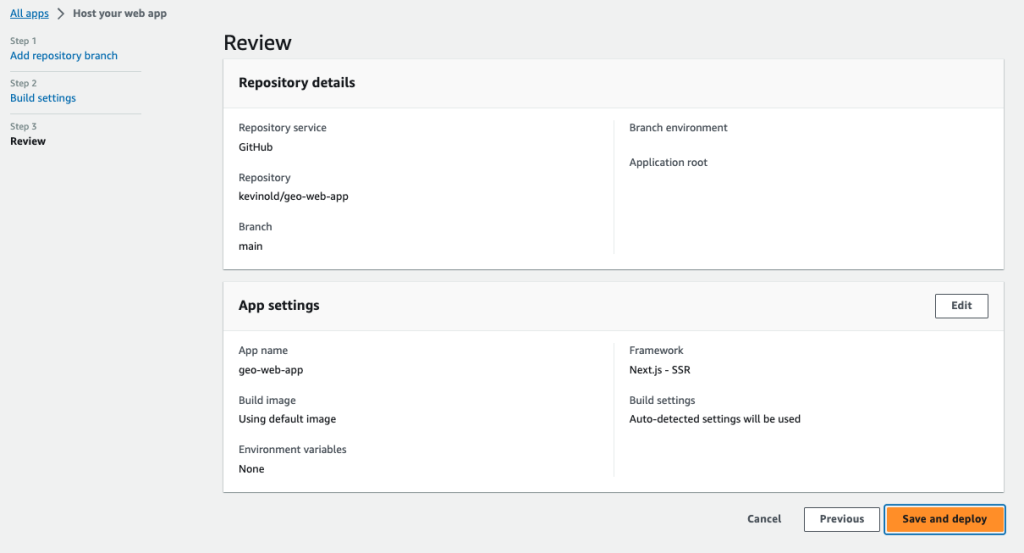Select the kevinold/geo-web-app repository text
Viewport: 1024px width, 553px height.
293,197
